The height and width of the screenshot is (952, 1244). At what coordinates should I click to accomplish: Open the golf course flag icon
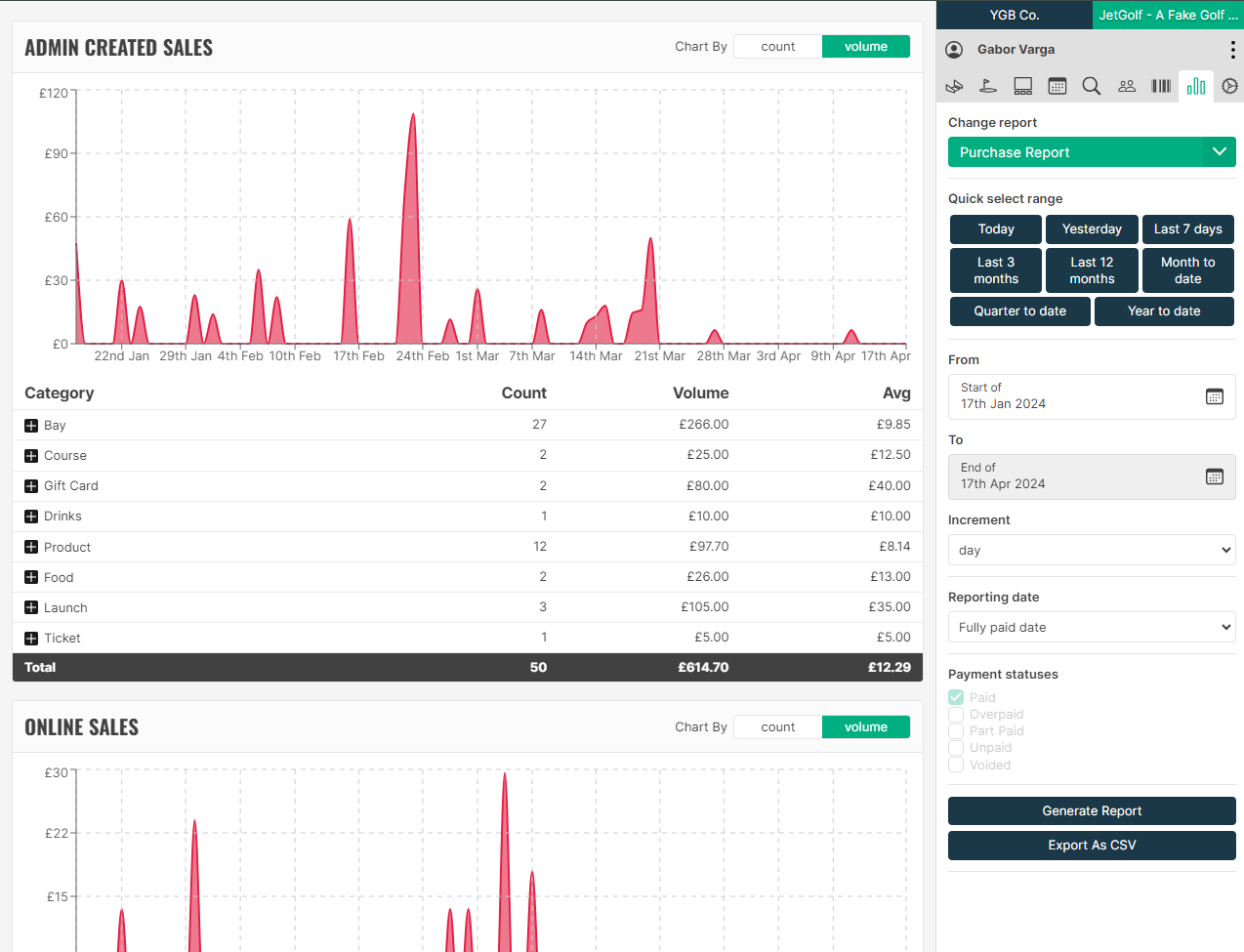coord(988,86)
